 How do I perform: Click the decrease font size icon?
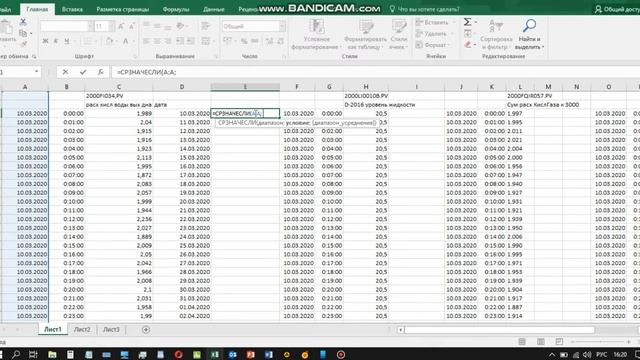132,27
